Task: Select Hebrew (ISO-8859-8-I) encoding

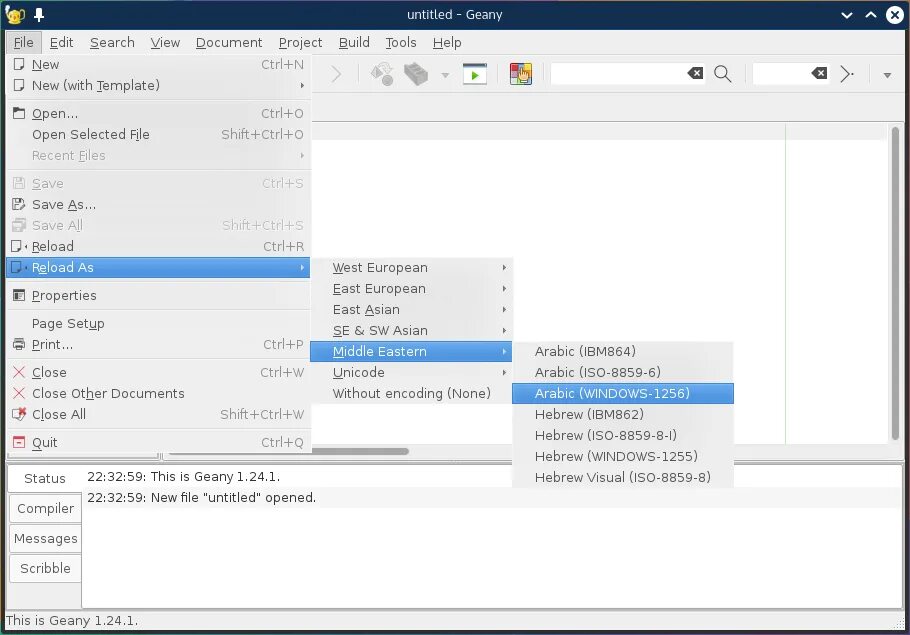Action: [623, 435]
